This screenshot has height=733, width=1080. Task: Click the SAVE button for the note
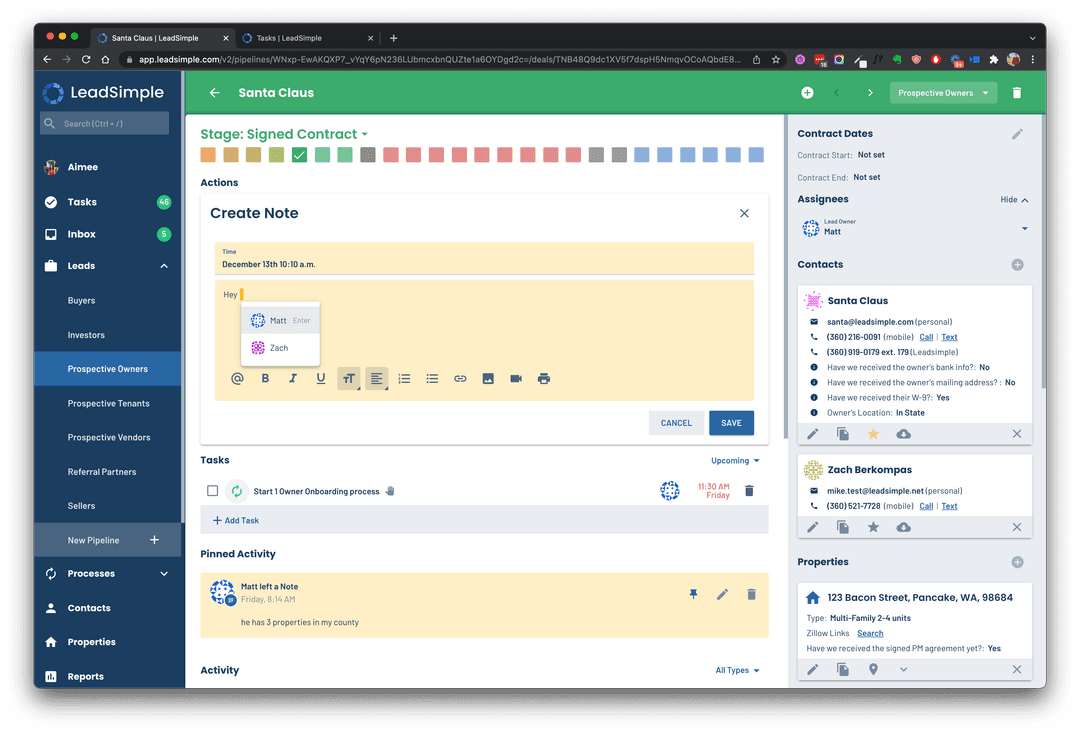click(x=731, y=423)
